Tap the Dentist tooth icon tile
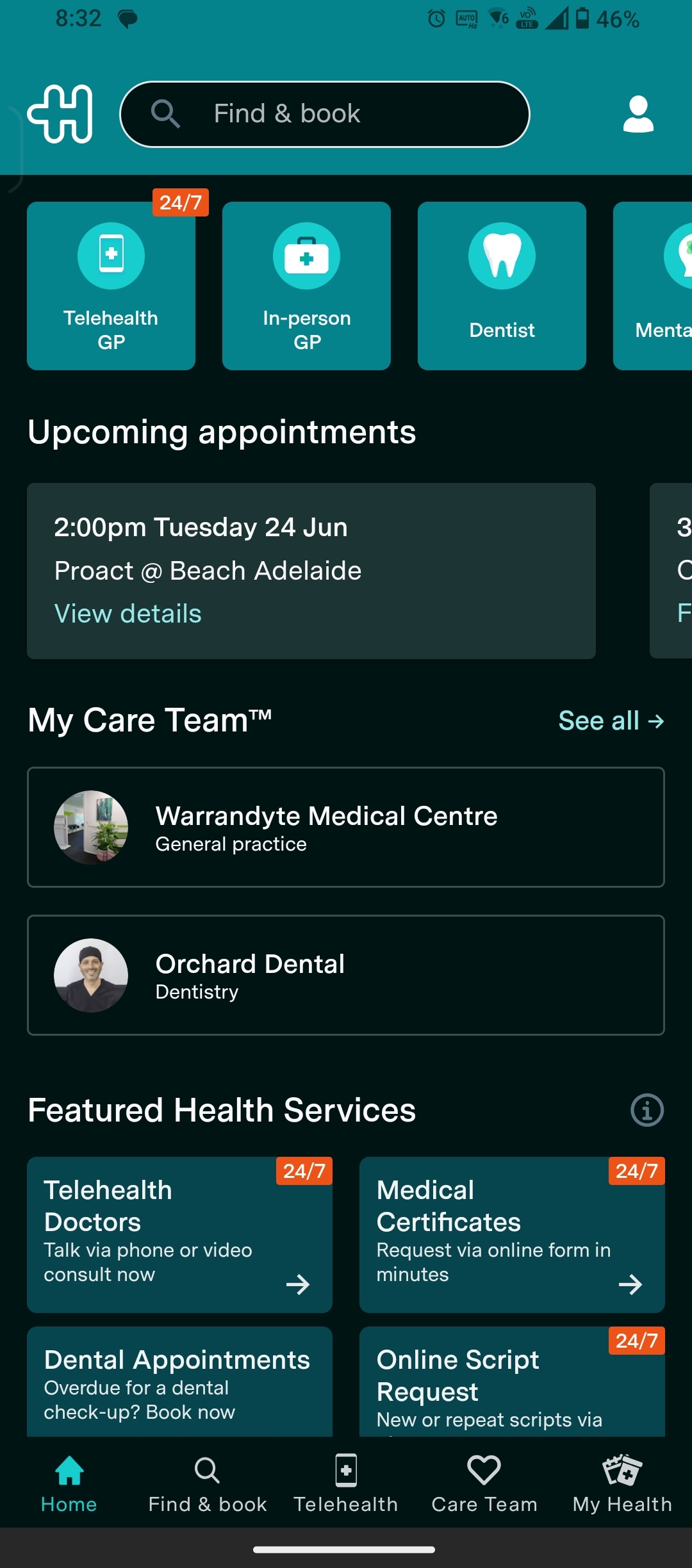This screenshot has width=692, height=1568. (502, 286)
